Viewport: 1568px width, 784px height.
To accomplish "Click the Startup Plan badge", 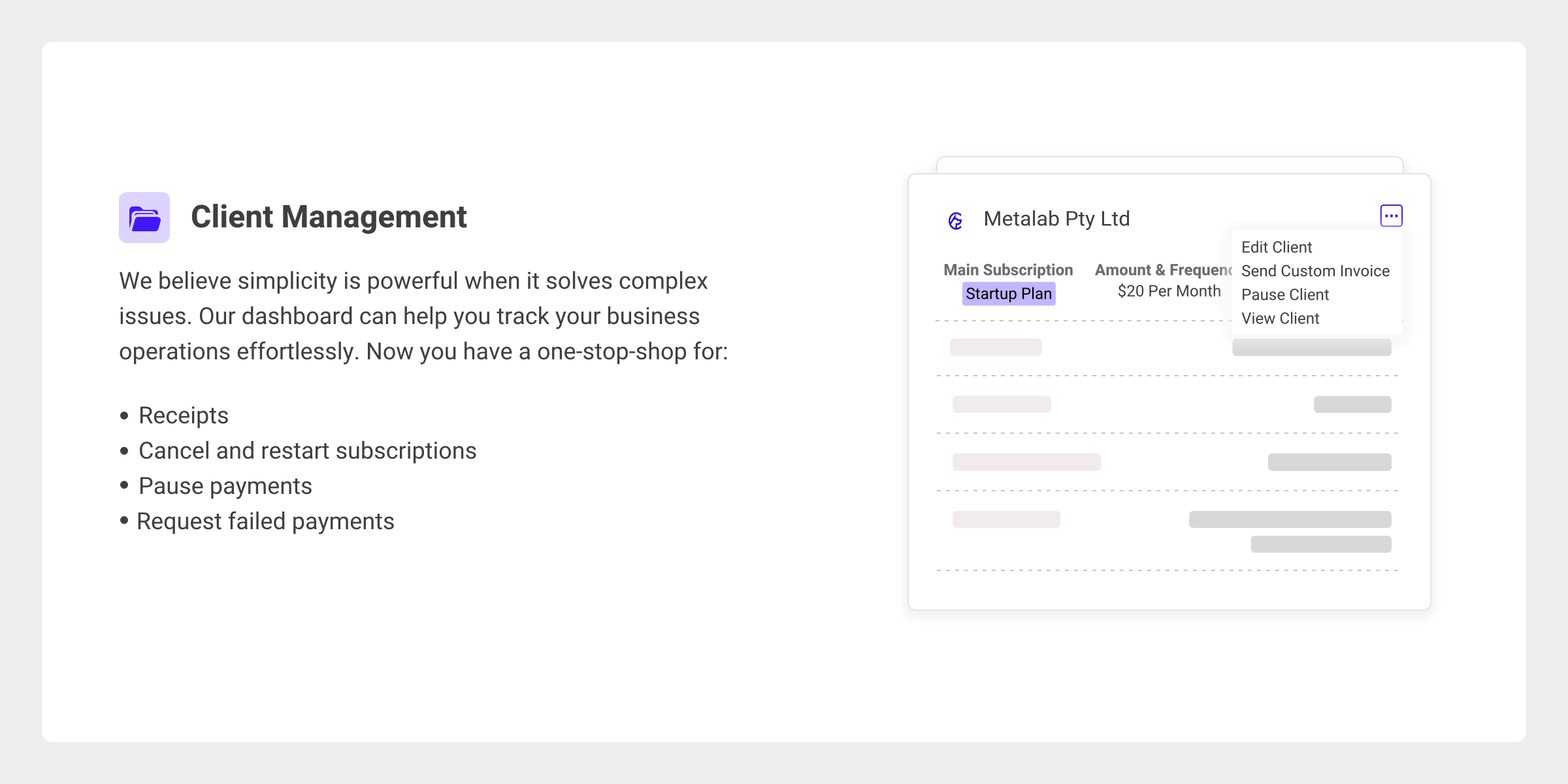I will click(1009, 294).
